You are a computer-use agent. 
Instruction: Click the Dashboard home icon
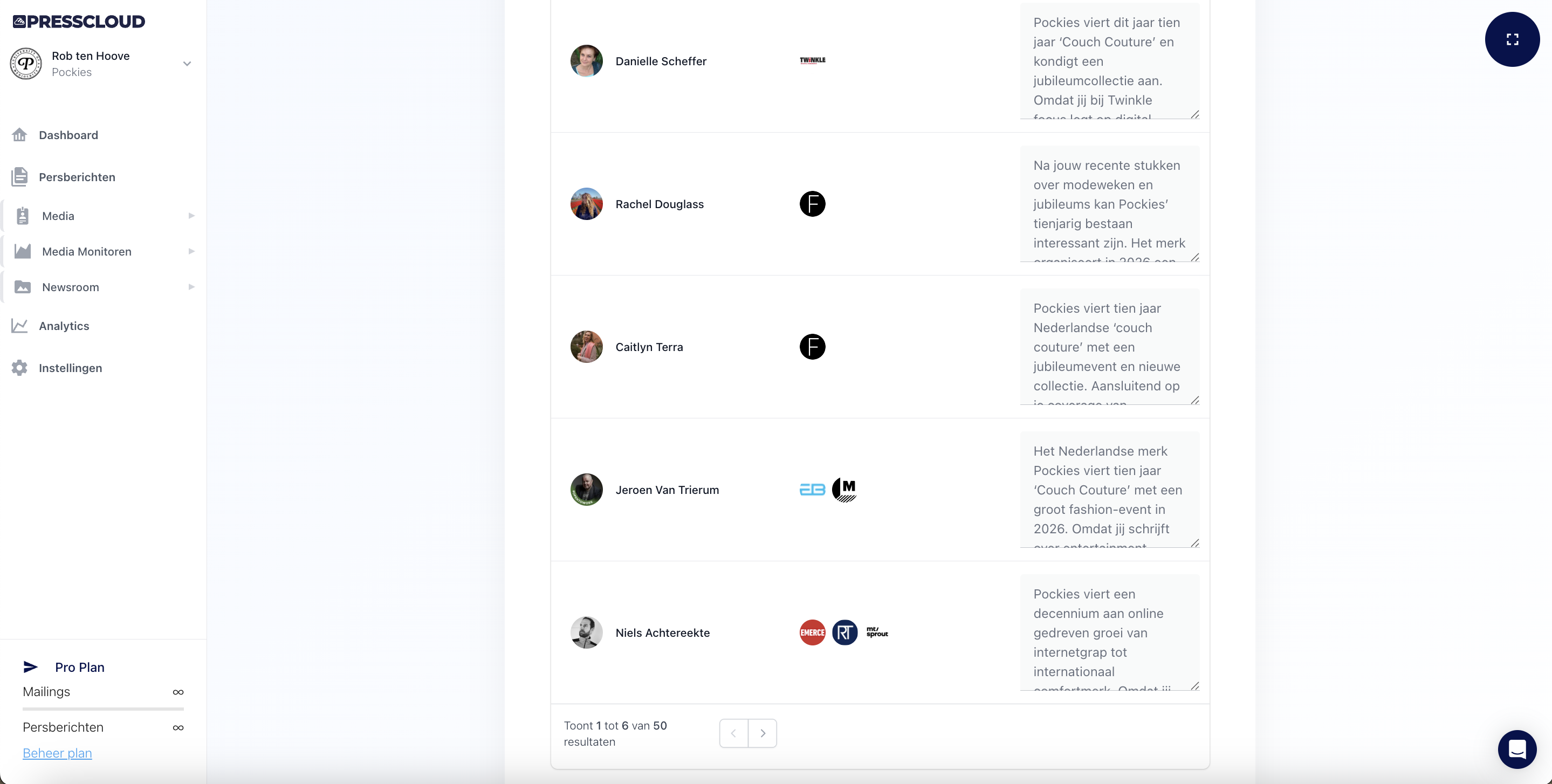click(19, 135)
